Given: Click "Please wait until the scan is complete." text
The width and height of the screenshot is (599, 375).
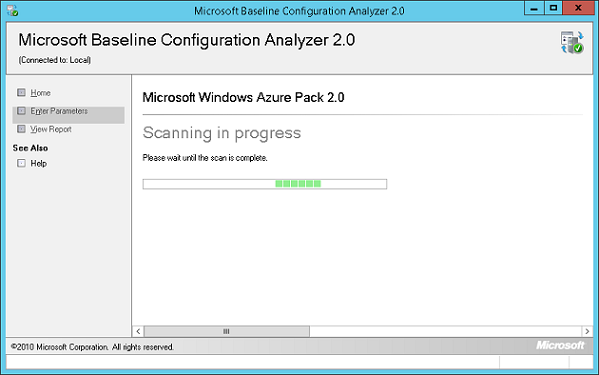Looking at the screenshot, I should tap(205, 158).
